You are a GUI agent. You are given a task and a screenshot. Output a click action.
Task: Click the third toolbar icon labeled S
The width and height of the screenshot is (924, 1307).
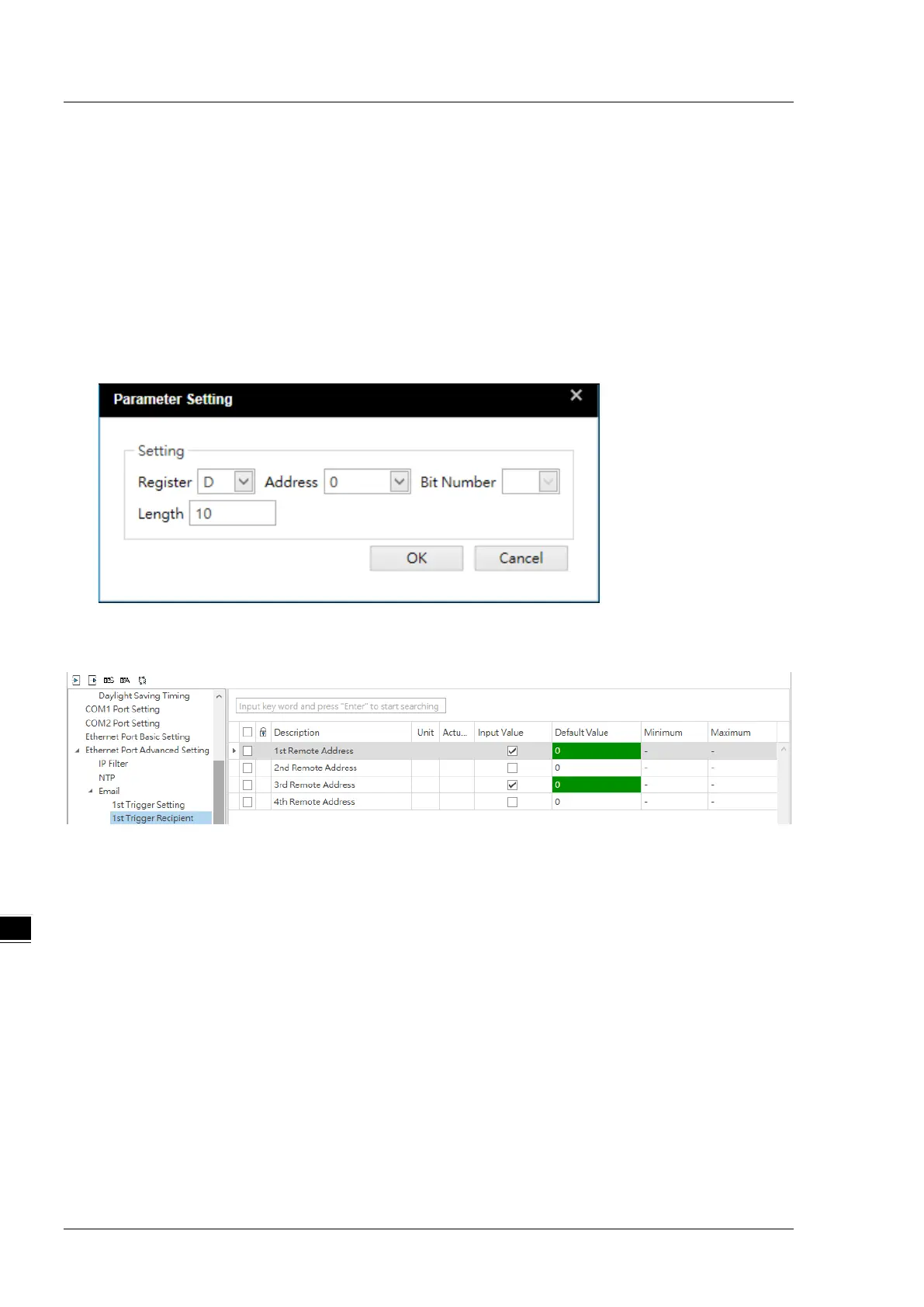click(109, 680)
